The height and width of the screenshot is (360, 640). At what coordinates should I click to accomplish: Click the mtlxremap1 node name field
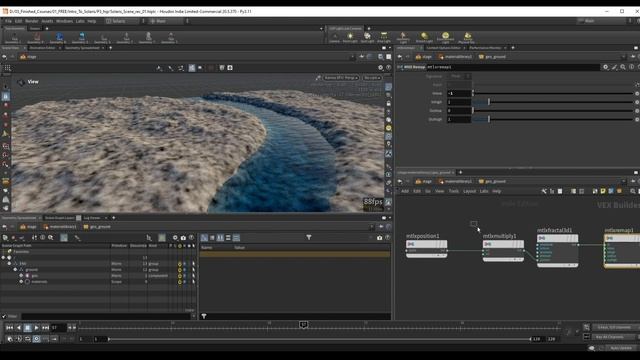pyautogui.click(x=512, y=67)
